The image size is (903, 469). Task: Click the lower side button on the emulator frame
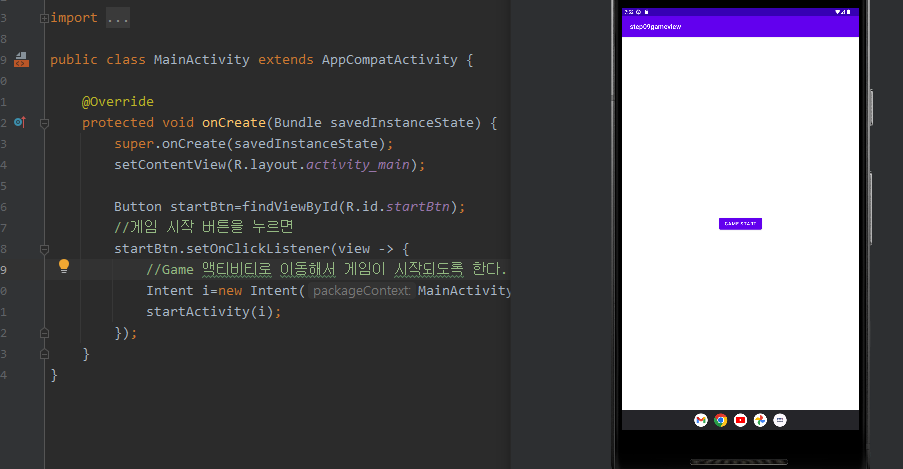click(x=871, y=209)
